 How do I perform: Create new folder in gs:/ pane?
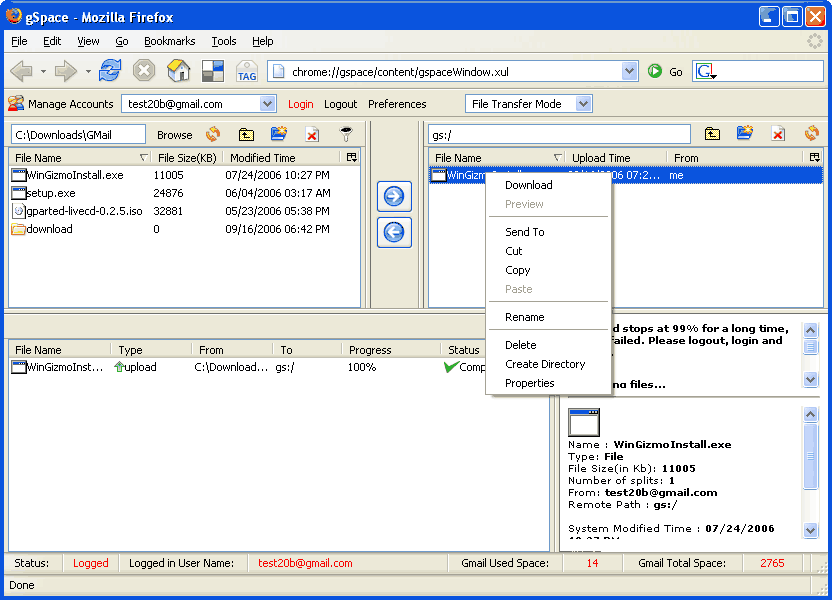tap(745, 133)
